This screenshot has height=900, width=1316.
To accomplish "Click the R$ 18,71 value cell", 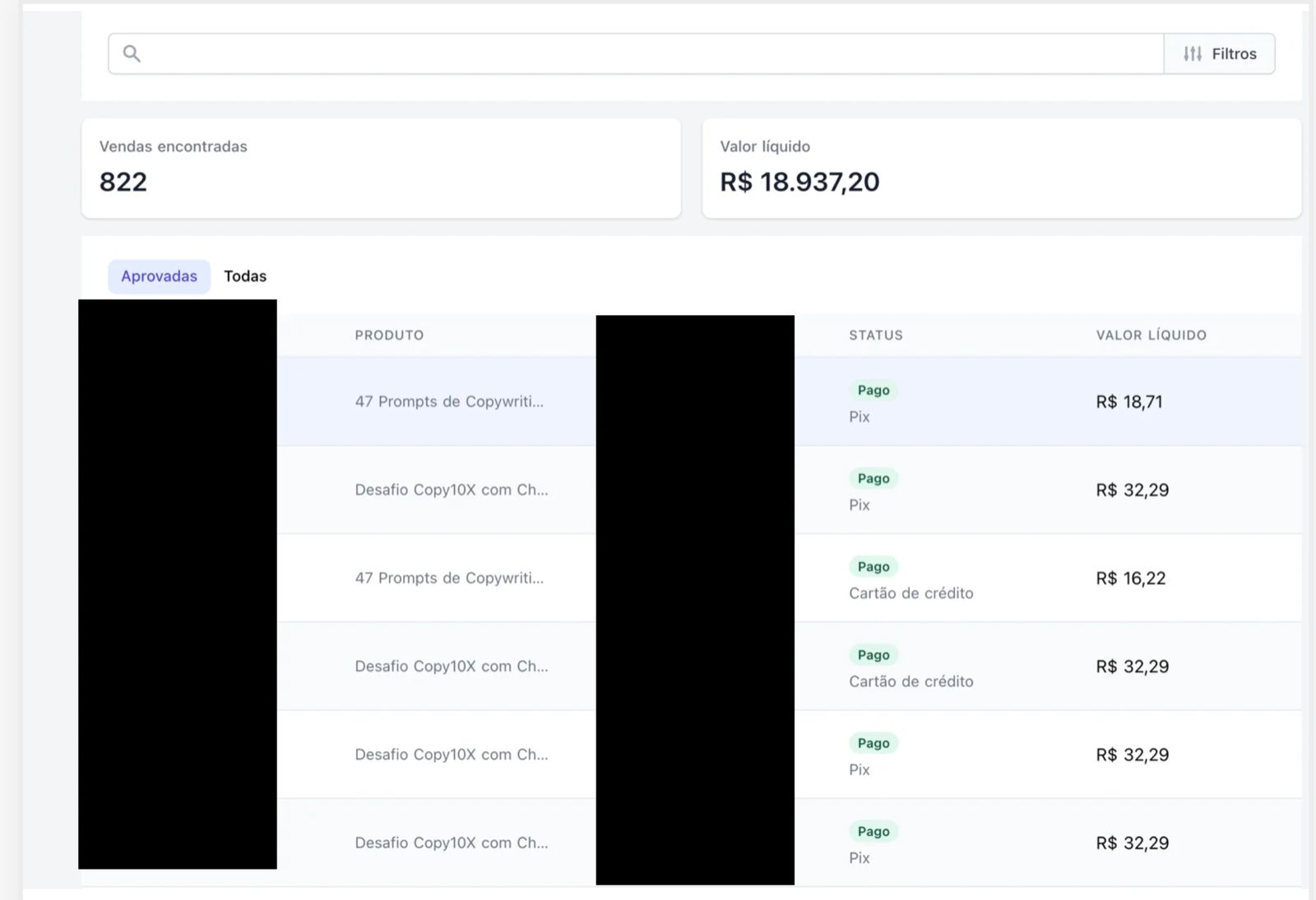I will pos(1129,401).
